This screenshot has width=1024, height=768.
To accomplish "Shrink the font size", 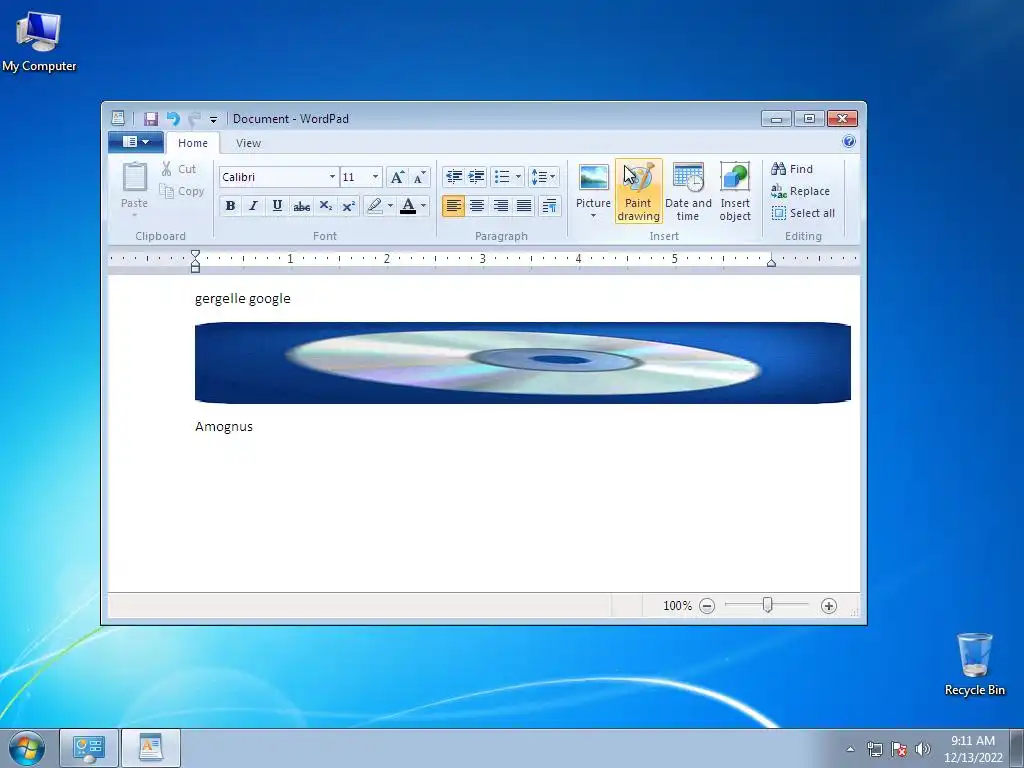I will click(x=419, y=177).
